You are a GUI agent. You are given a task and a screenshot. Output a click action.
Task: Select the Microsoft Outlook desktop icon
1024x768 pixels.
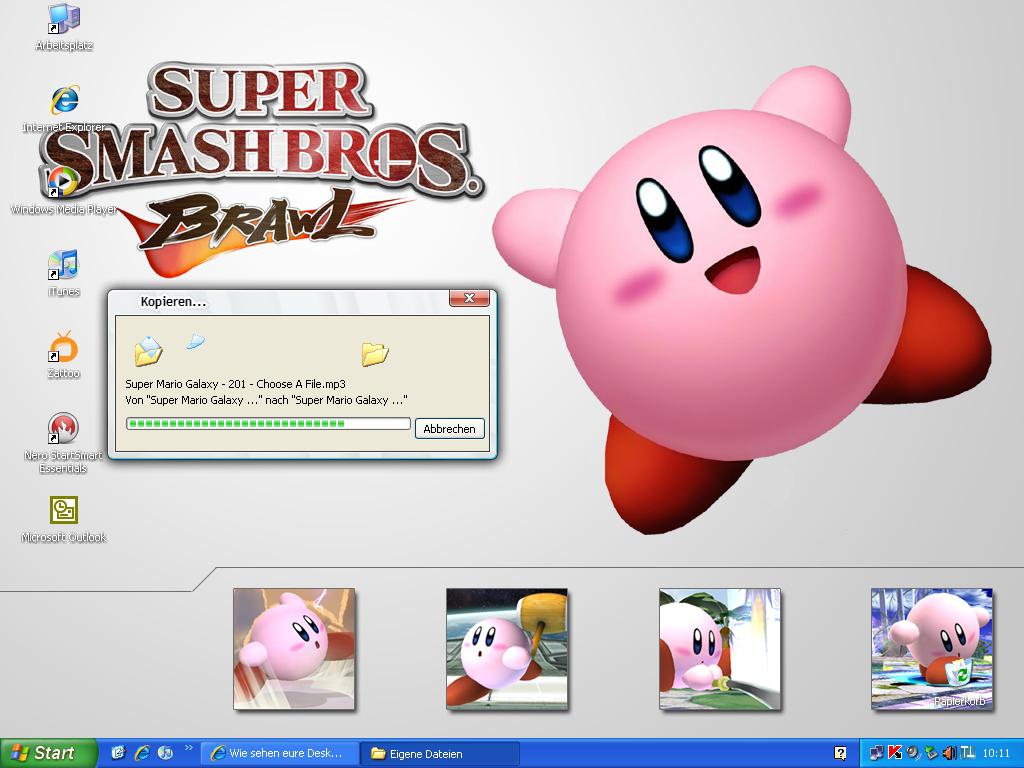point(64,511)
